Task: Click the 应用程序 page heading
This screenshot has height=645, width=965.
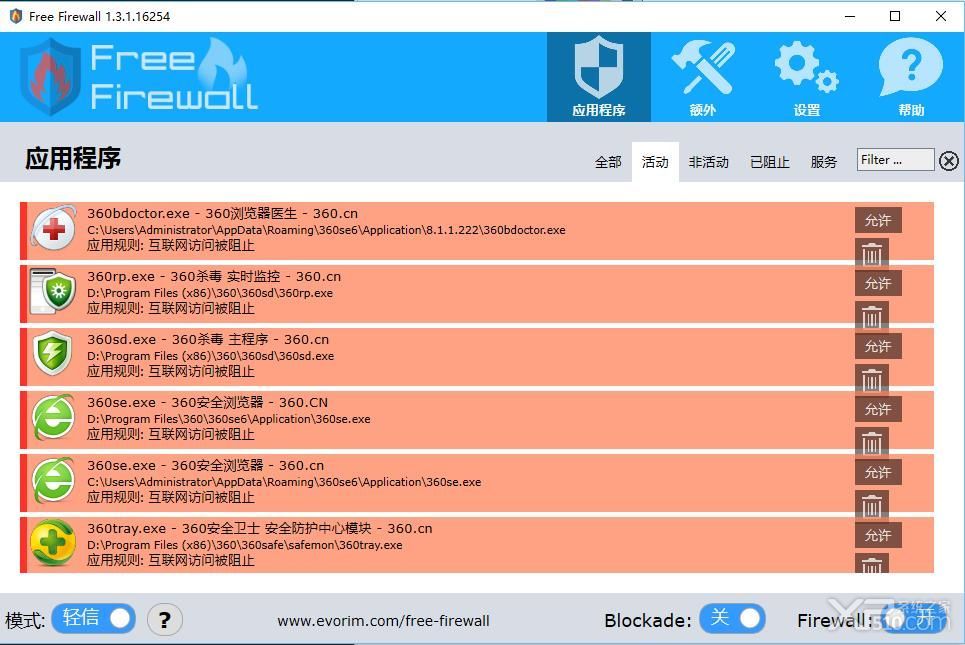Action: (x=73, y=158)
